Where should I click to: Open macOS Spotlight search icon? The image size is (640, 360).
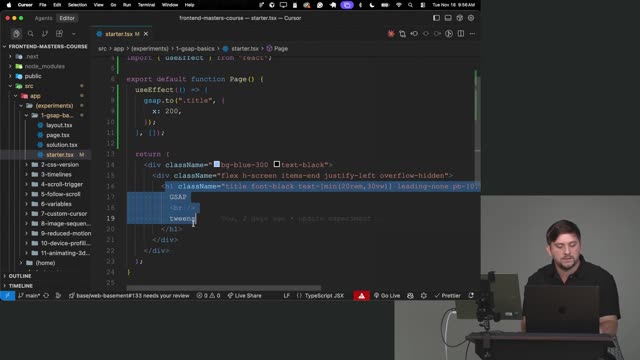point(410,5)
